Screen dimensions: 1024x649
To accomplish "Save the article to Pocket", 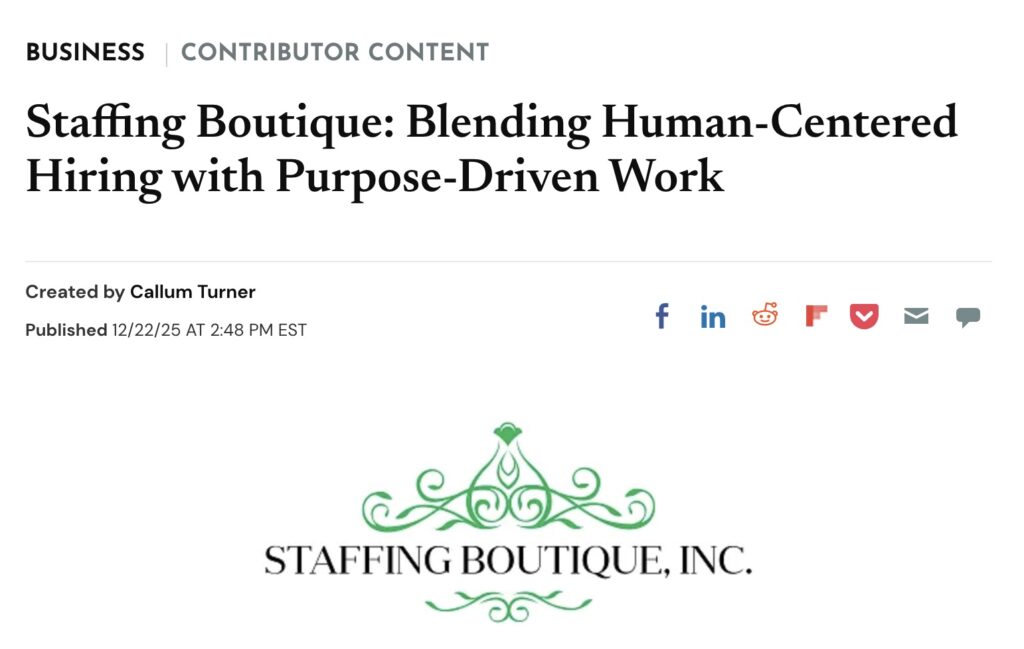I will click(x=864, y=317).
